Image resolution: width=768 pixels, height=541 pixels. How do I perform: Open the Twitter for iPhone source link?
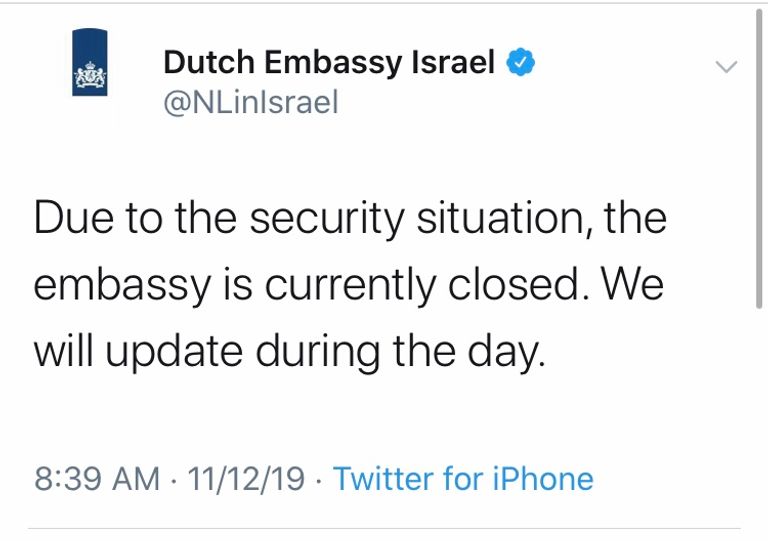pos(463,478)
